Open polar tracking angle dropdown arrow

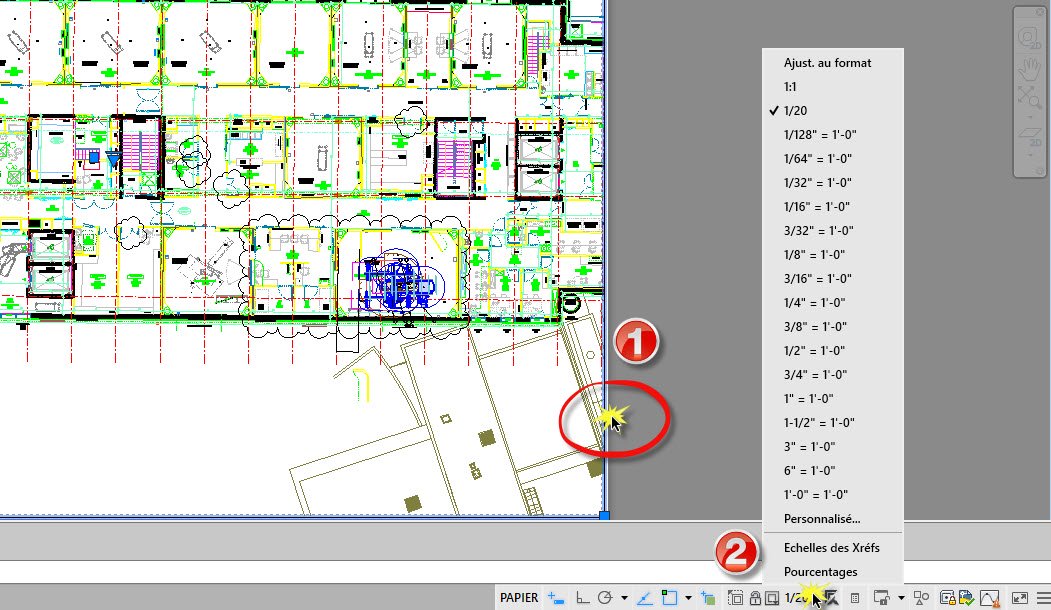pos(624,598)
